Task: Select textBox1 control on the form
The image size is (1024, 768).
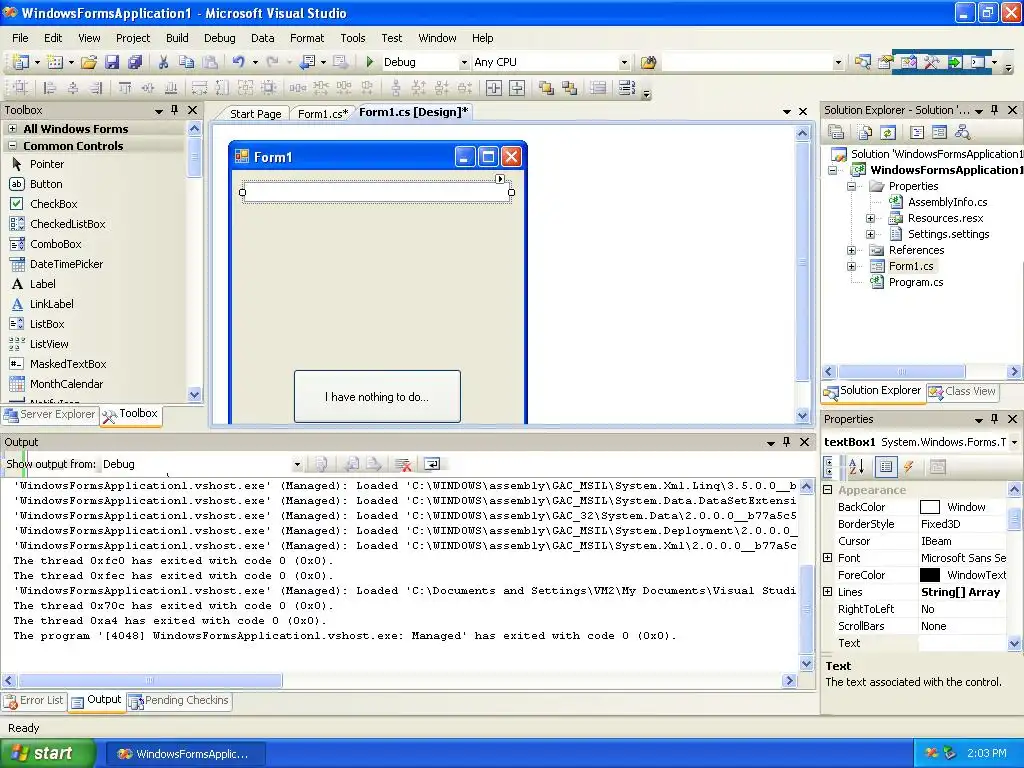Action: point(377,192)
